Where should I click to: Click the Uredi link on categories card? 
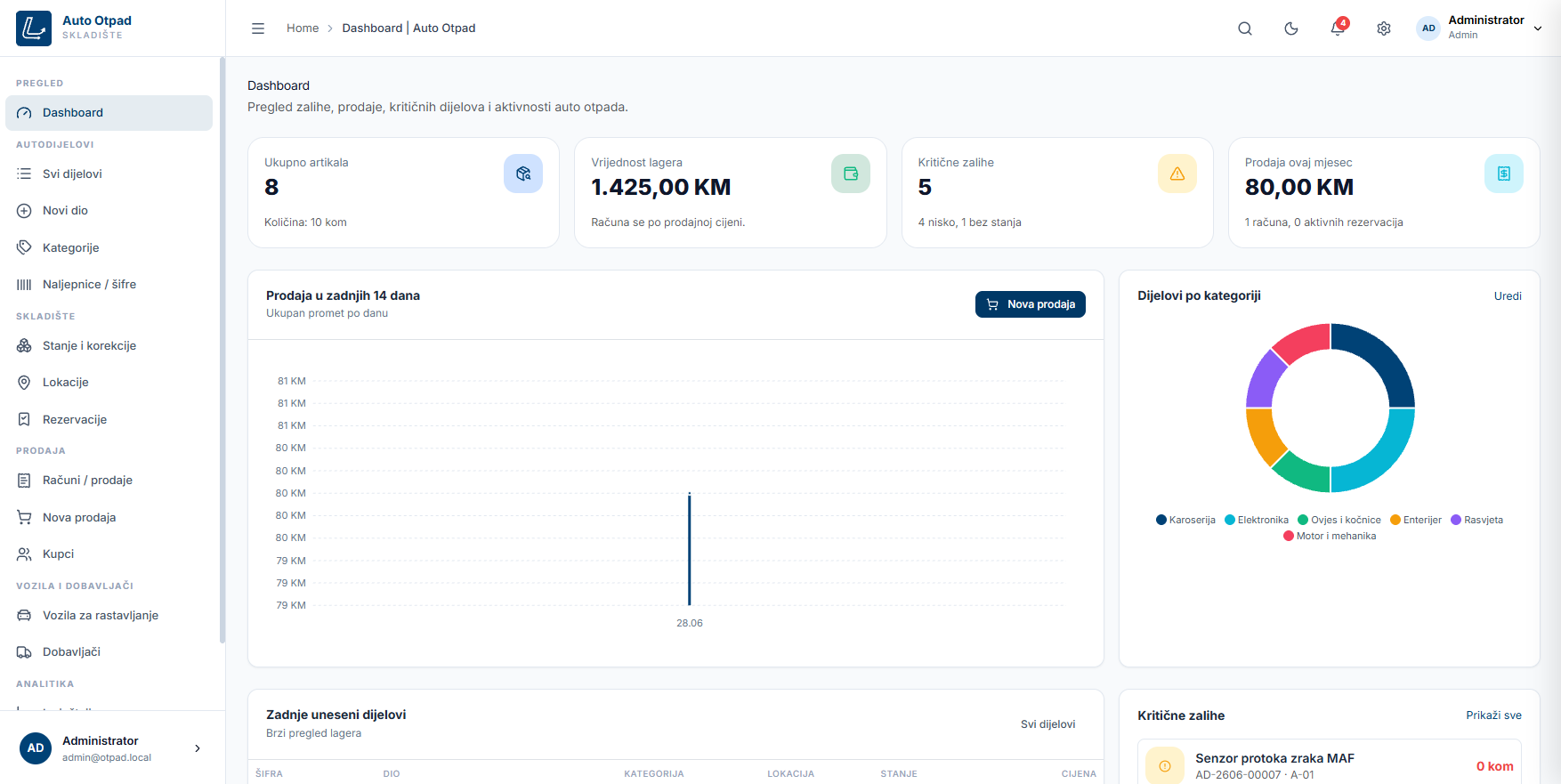(x=1508, y=296)
